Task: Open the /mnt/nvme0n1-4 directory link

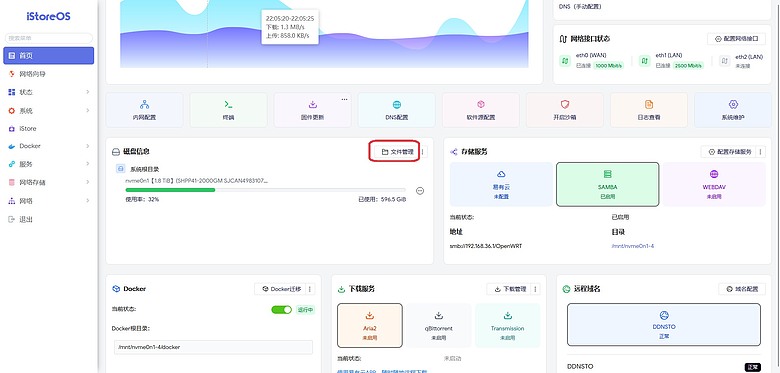Action: pyautogui.click(x=632, y=246)
